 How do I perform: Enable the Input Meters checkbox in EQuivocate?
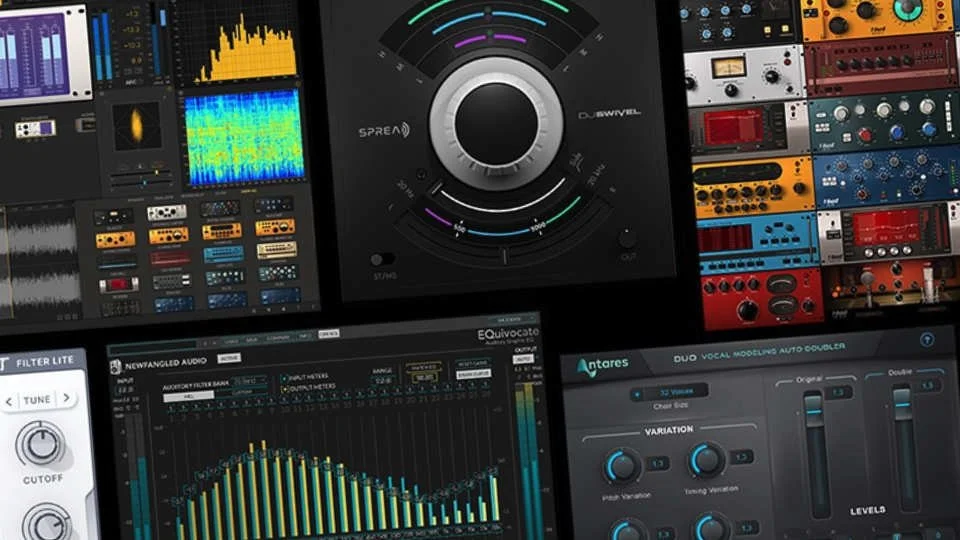coord(284,378)
